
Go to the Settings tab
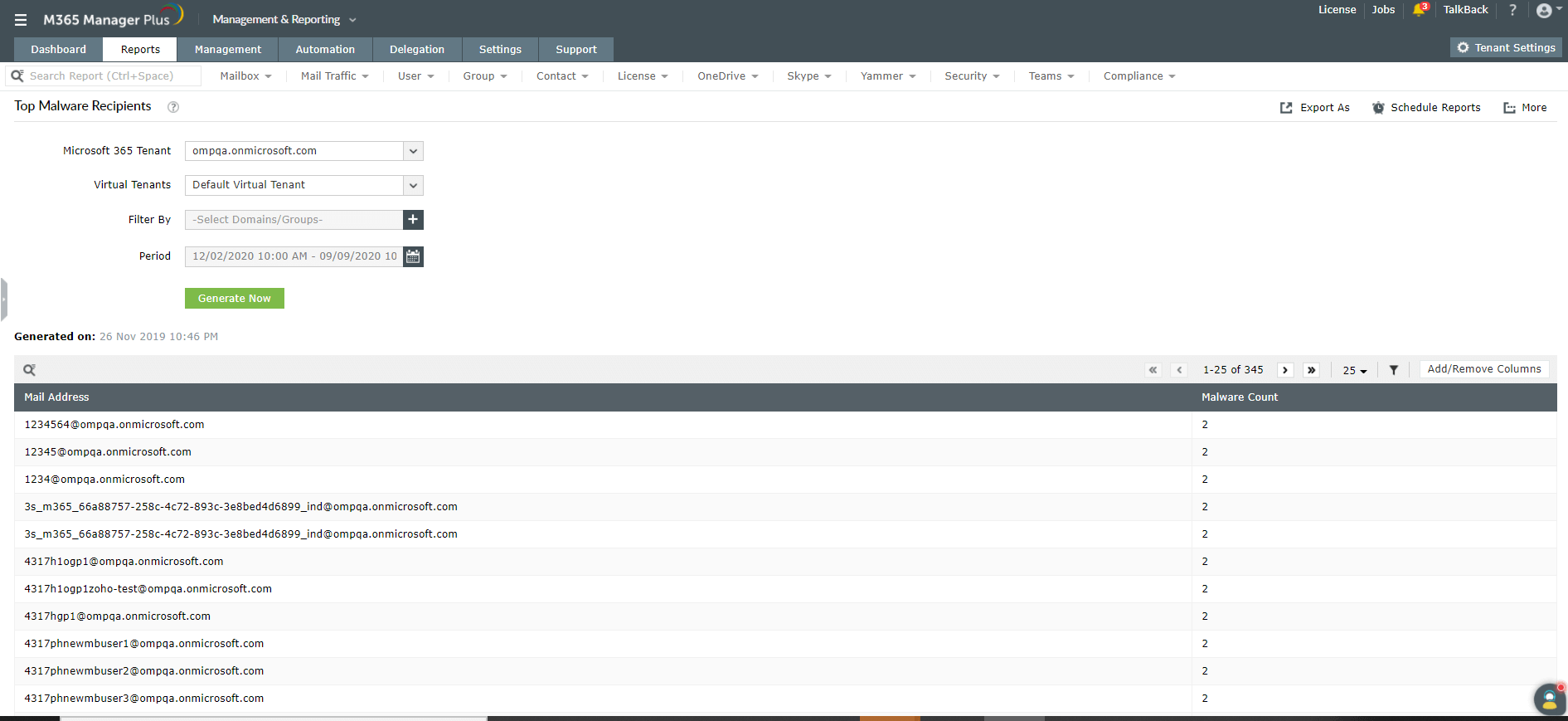[500, 50]
